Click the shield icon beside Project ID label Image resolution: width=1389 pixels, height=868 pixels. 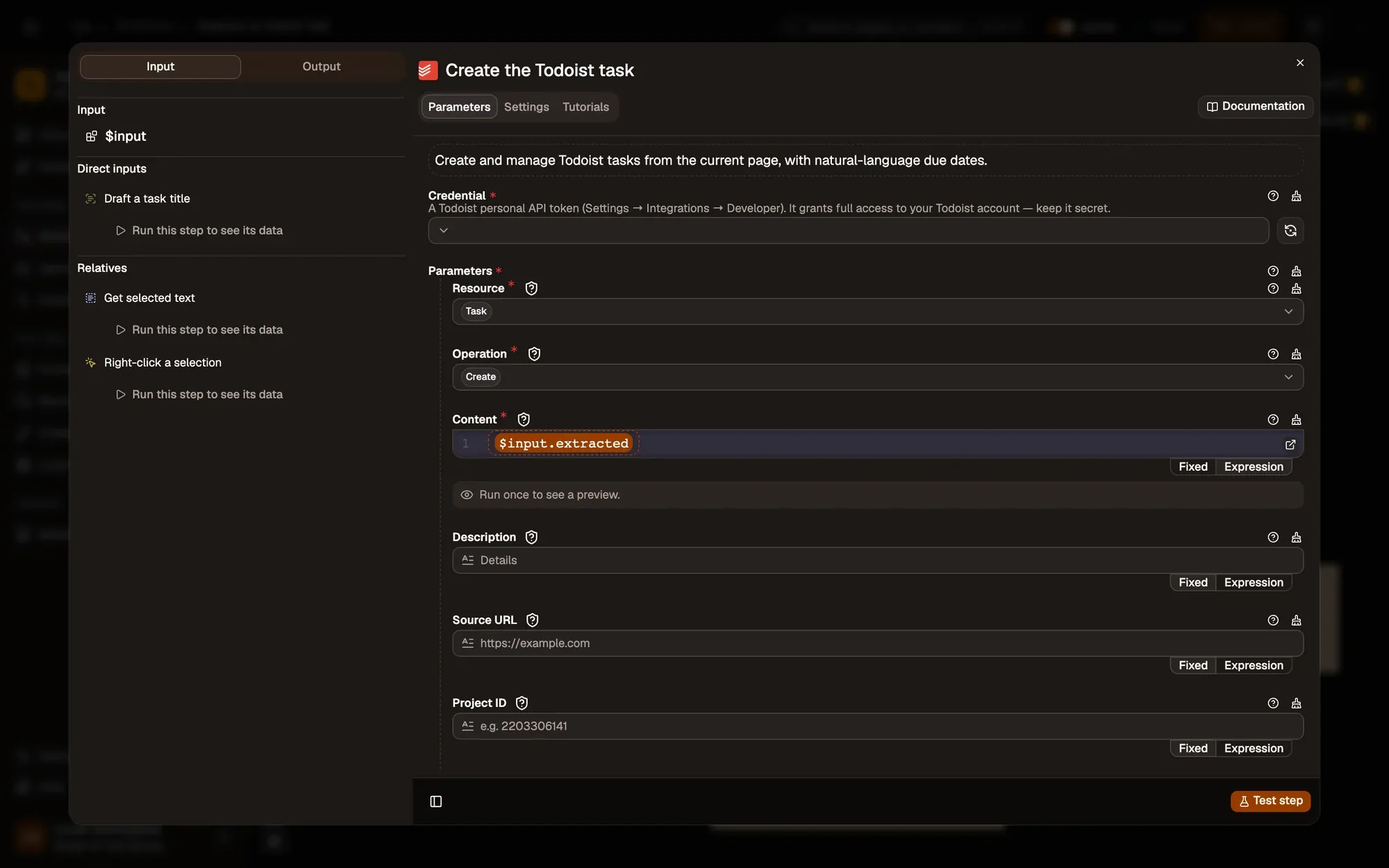click(522, 703)
